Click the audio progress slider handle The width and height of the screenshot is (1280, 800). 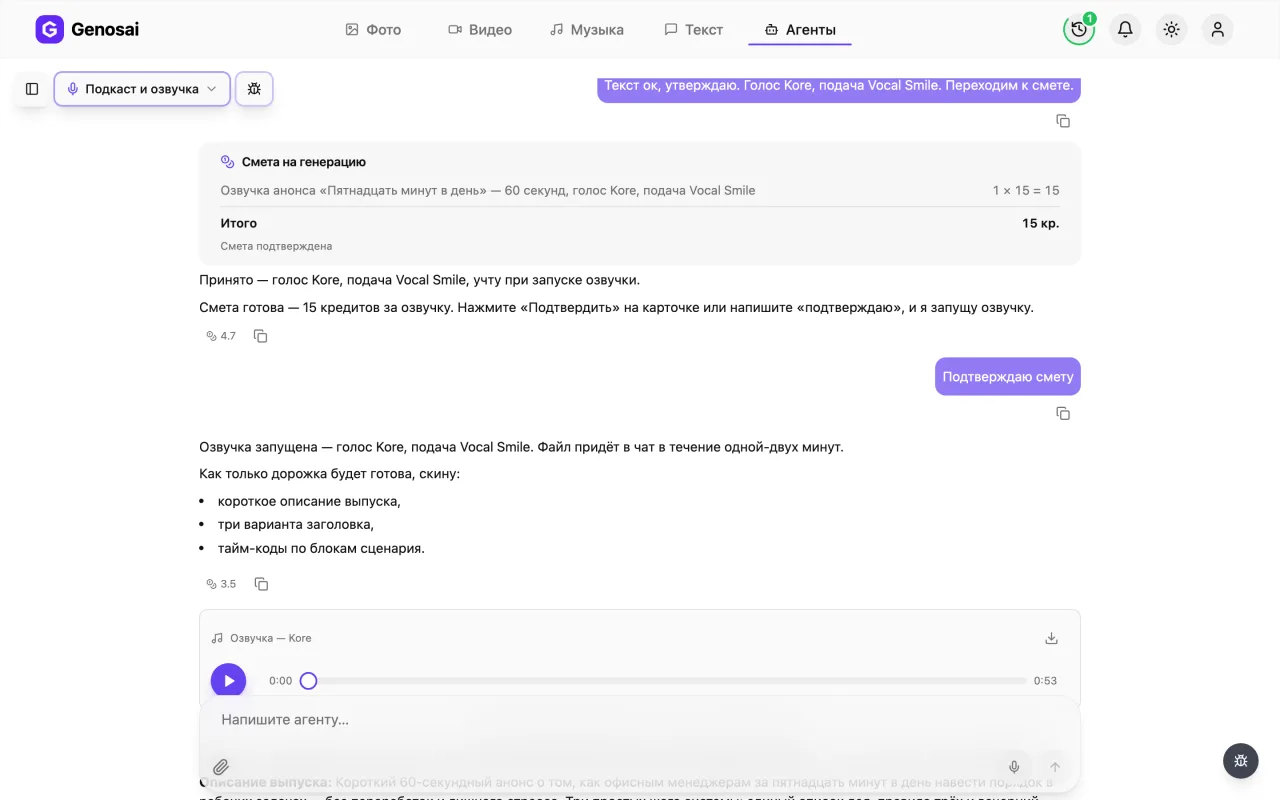[308, 681]
